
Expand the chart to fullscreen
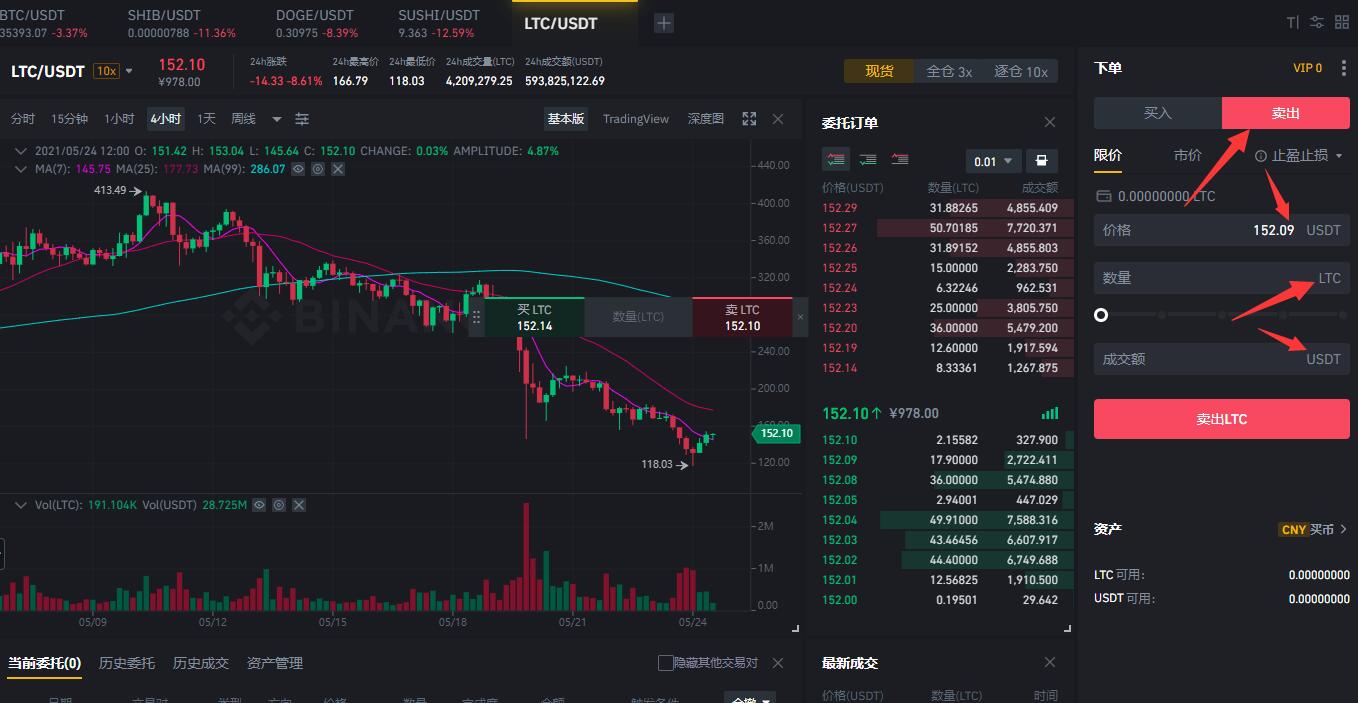[x=749, y=119]
